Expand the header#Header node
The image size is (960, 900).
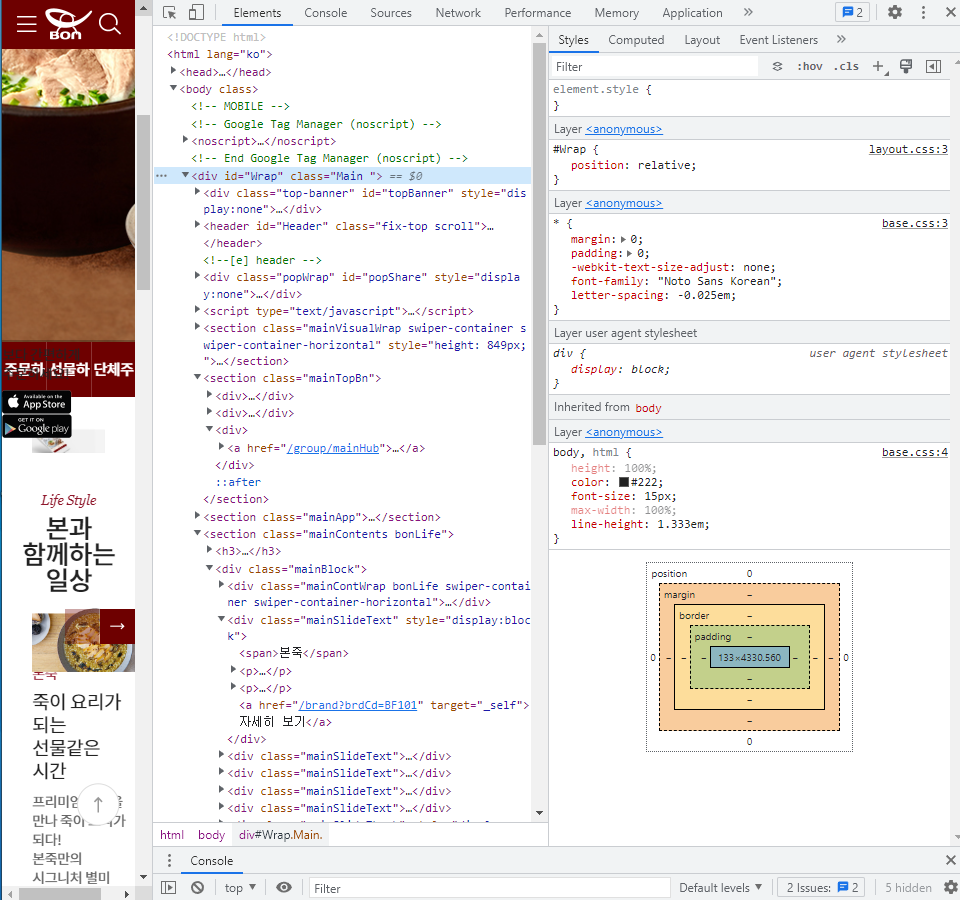(x=197, y=225)
